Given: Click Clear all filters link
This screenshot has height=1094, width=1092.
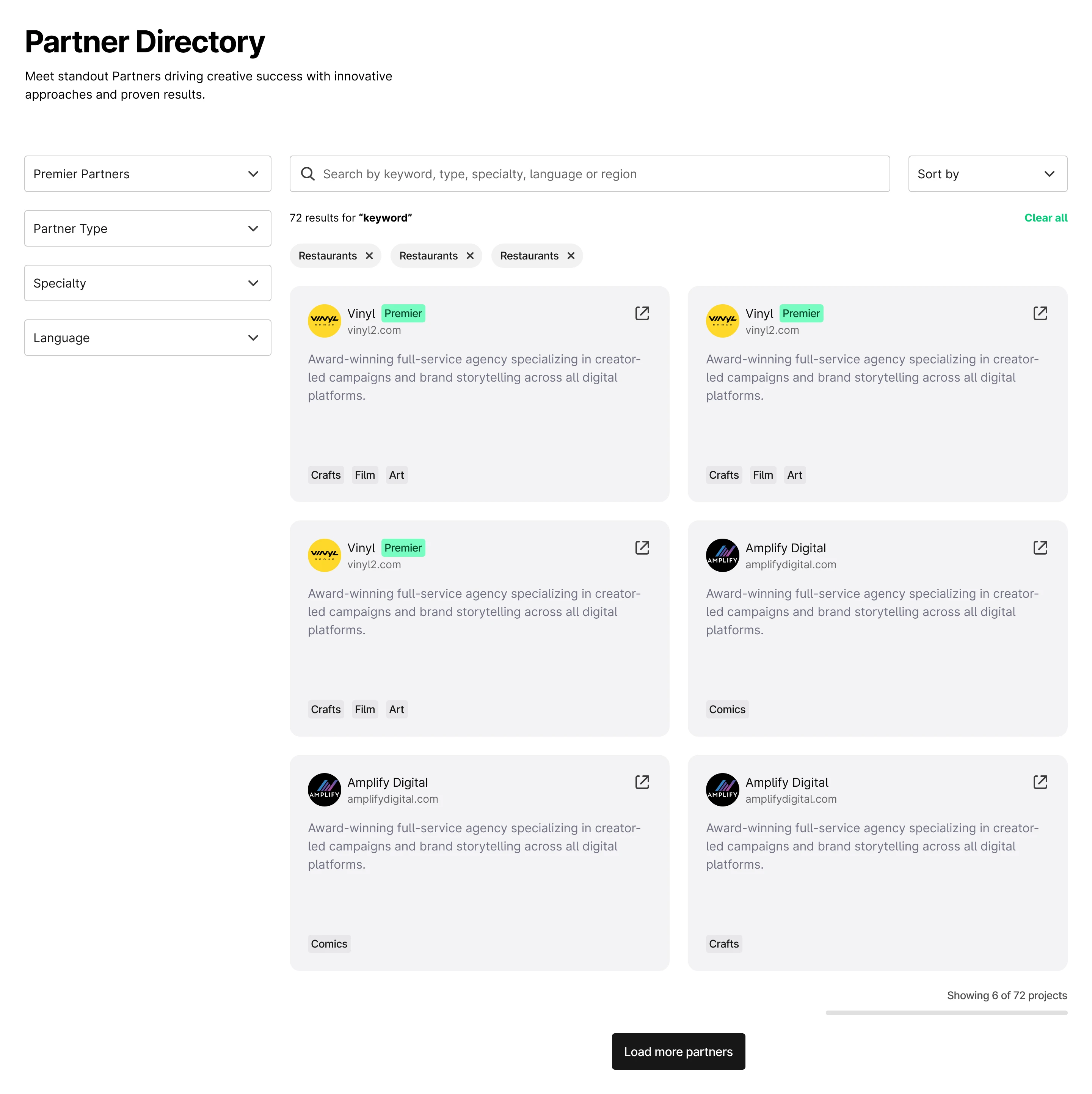Looking at the screenshot, I should pyautogui.click(x=1045, y=218).
